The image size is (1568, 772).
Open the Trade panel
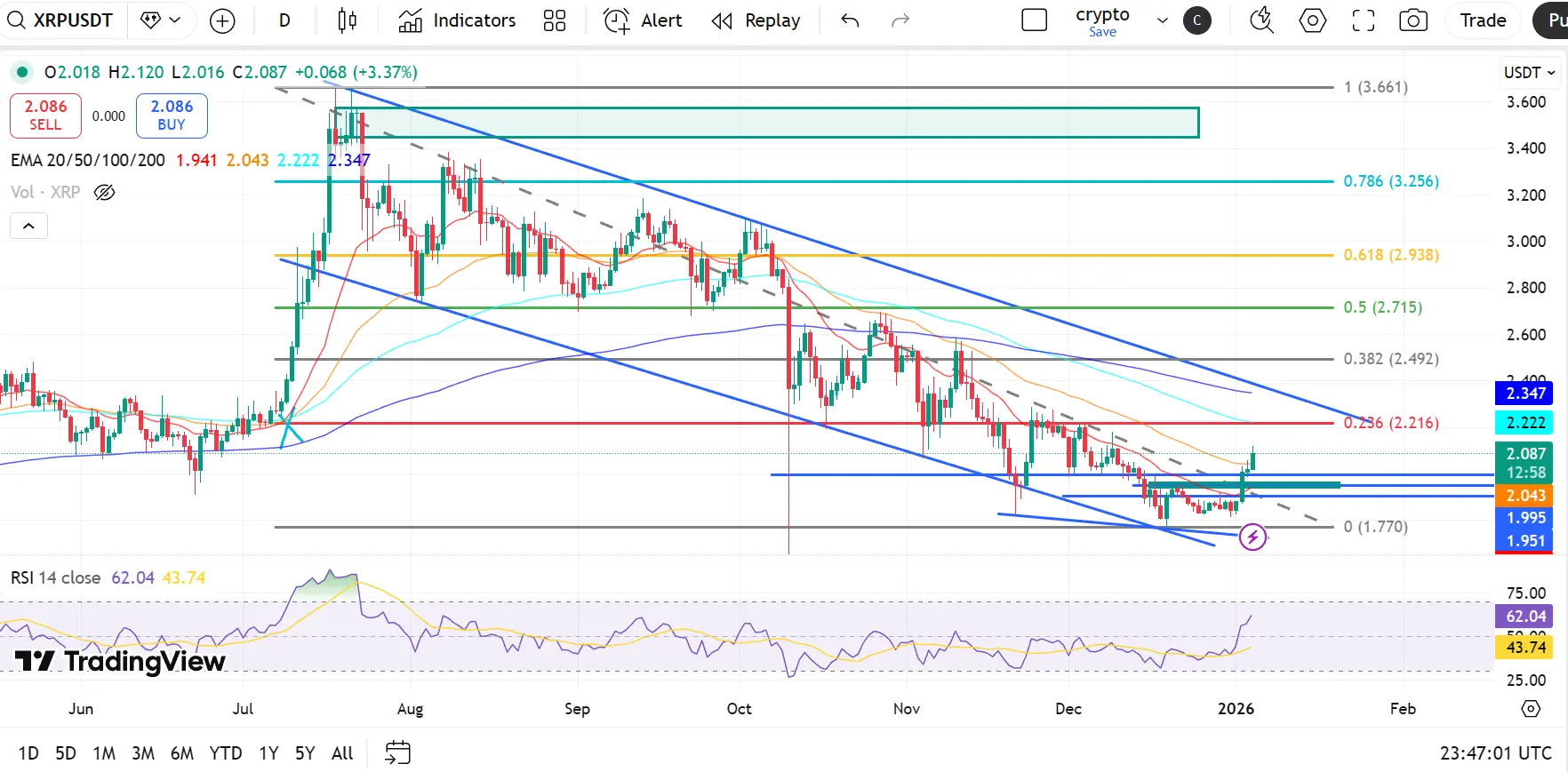coord(1483,20)
